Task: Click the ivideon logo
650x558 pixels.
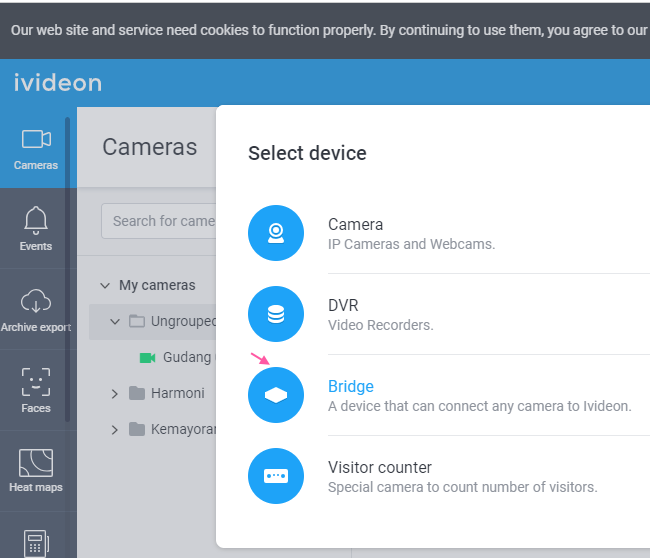Action: pyautogui.click(x=58, y=83)
